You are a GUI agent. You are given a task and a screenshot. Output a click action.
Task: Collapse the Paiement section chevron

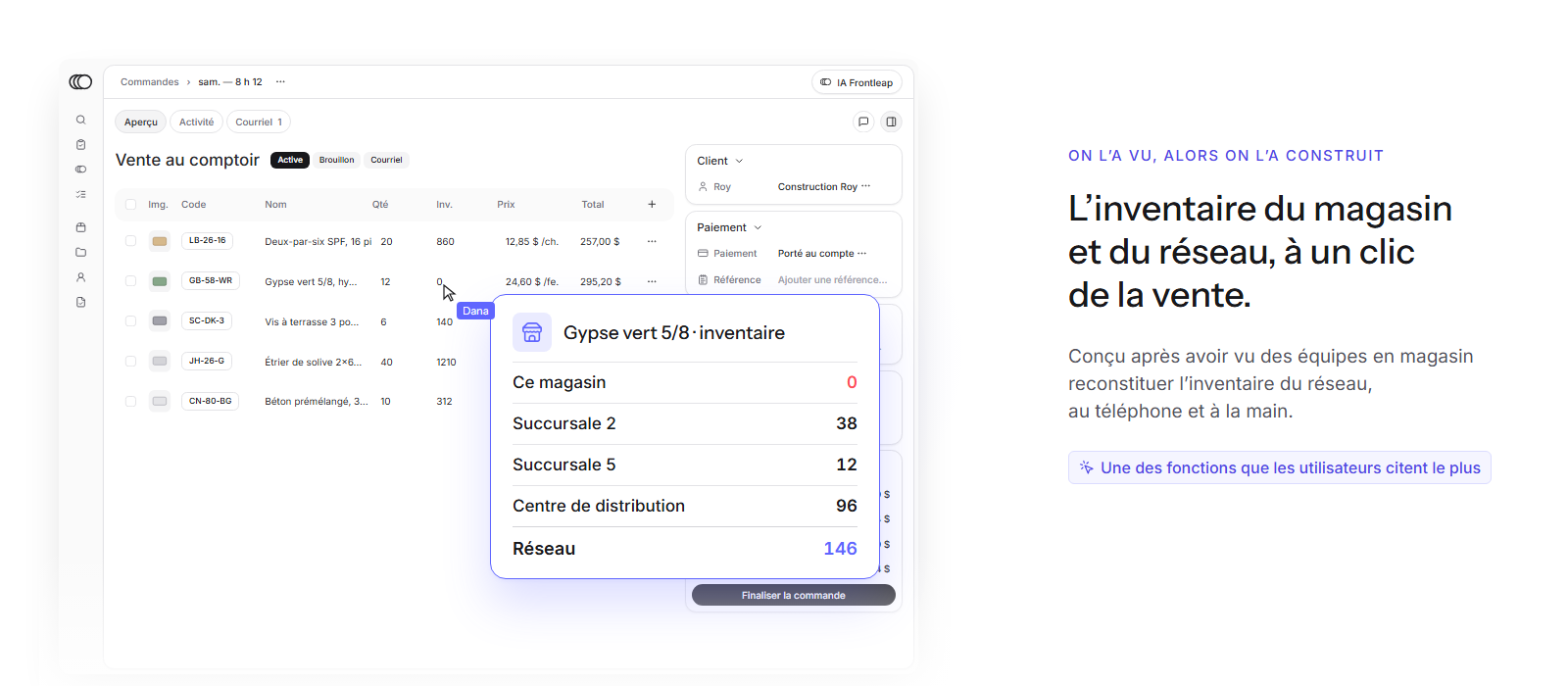click(758, 227)
